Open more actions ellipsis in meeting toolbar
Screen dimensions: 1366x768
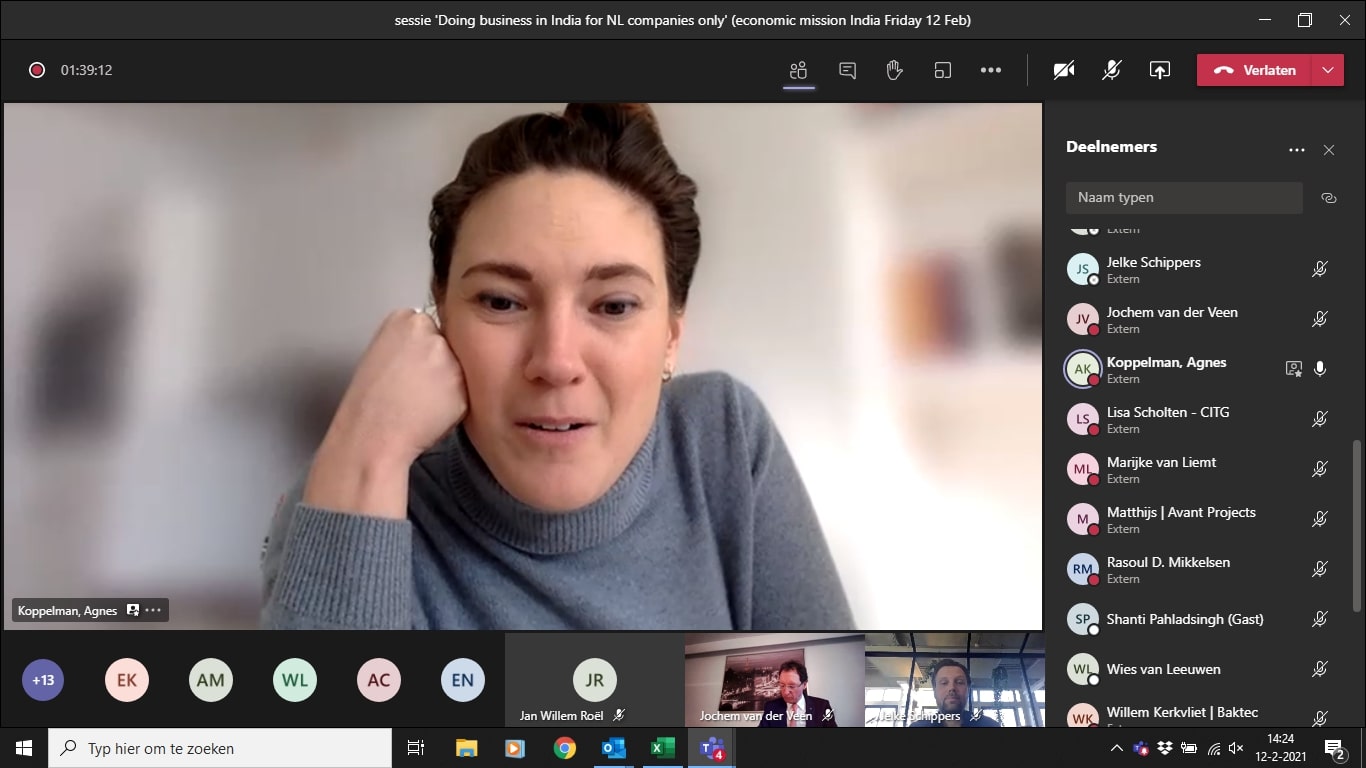(x=990, y=70)
